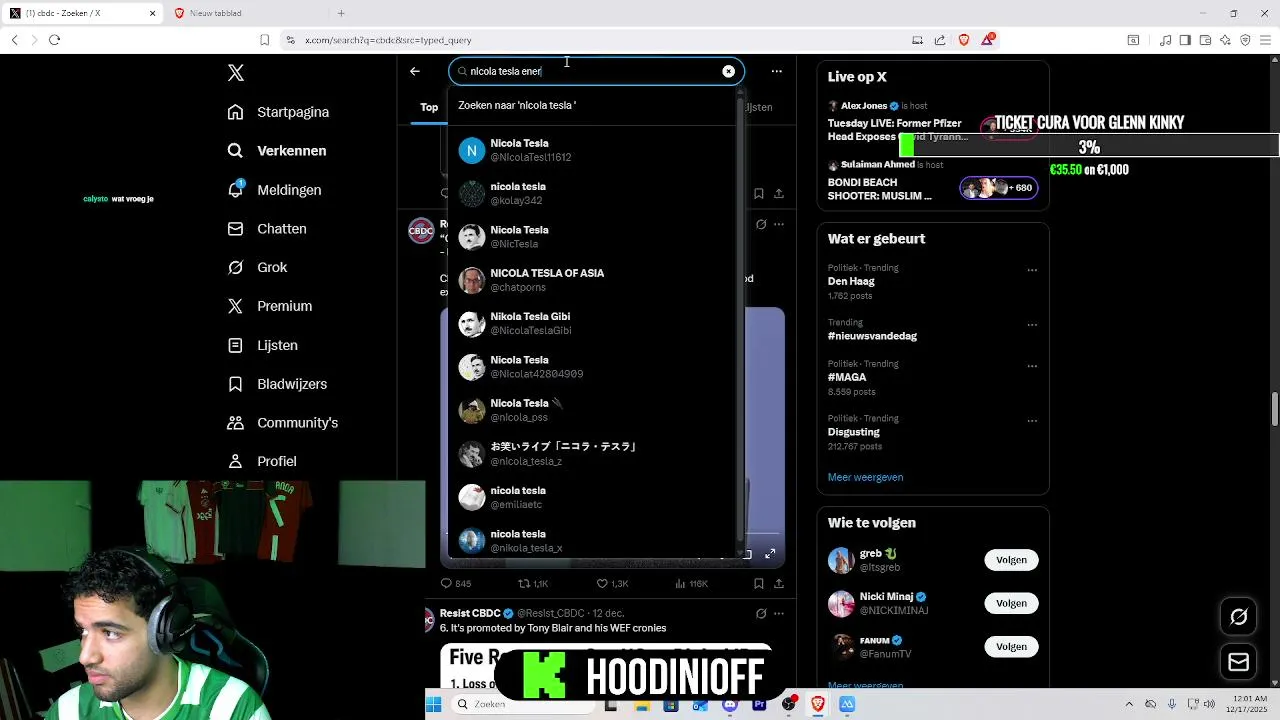1280x720 pixels.
Task: Like the post with 1,3K likes
Action: [612, 584]
